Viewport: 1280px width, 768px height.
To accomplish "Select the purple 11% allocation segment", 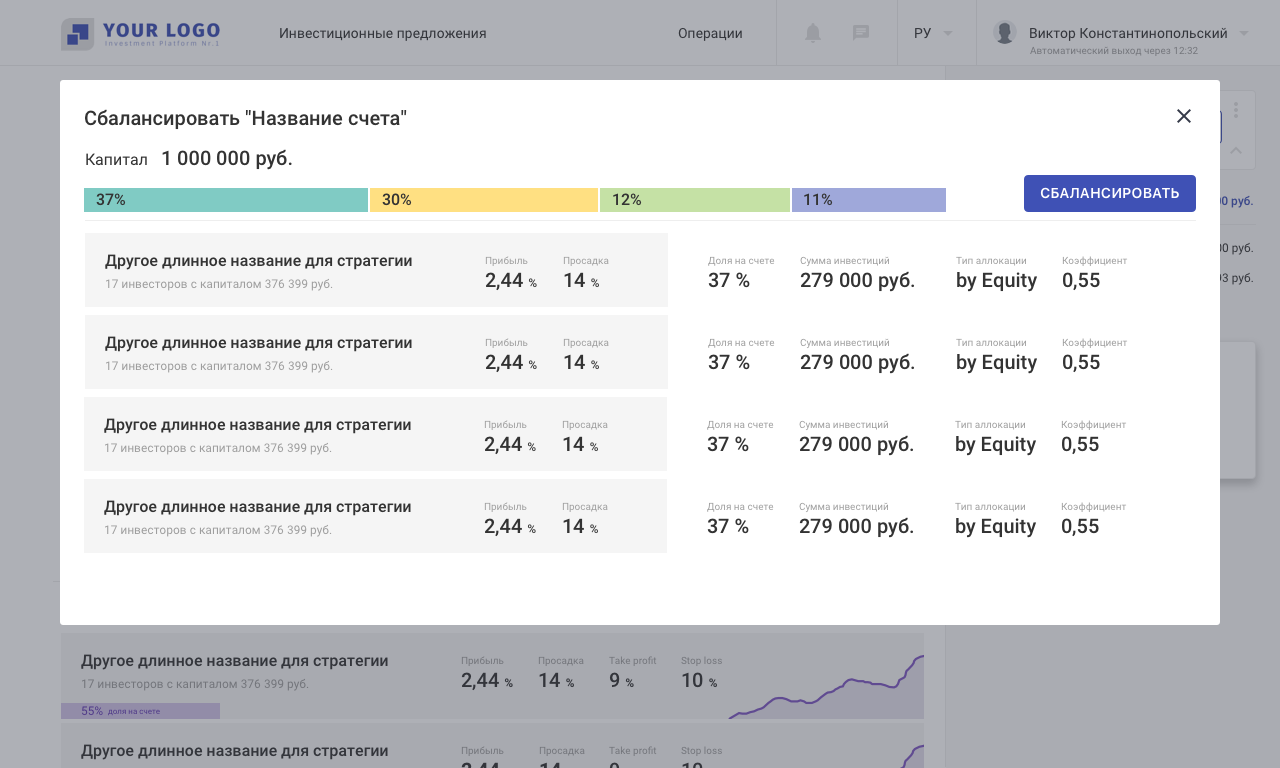I will [869, 200].
